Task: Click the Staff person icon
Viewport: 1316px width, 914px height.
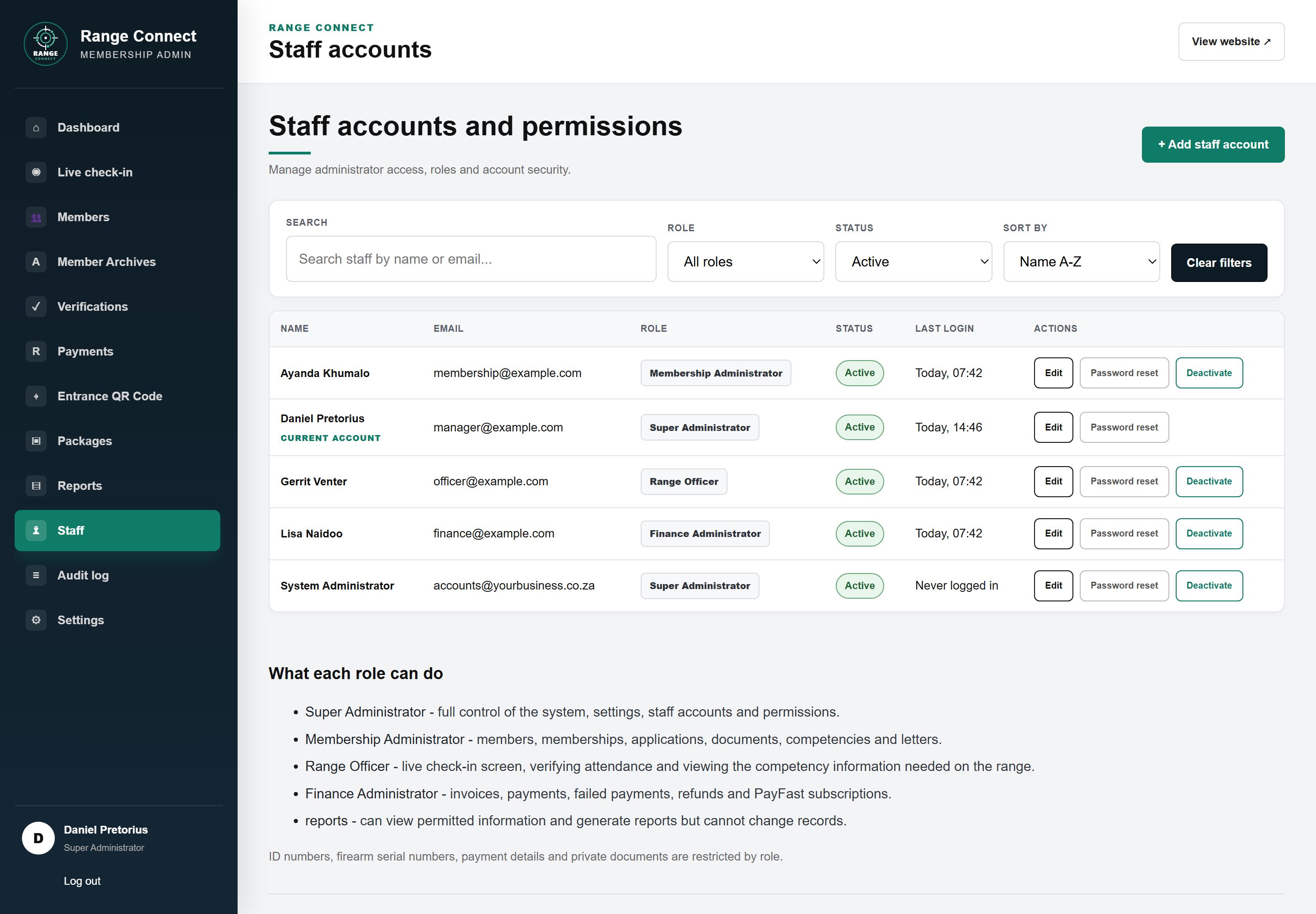Action: click(x=36, y=530)
